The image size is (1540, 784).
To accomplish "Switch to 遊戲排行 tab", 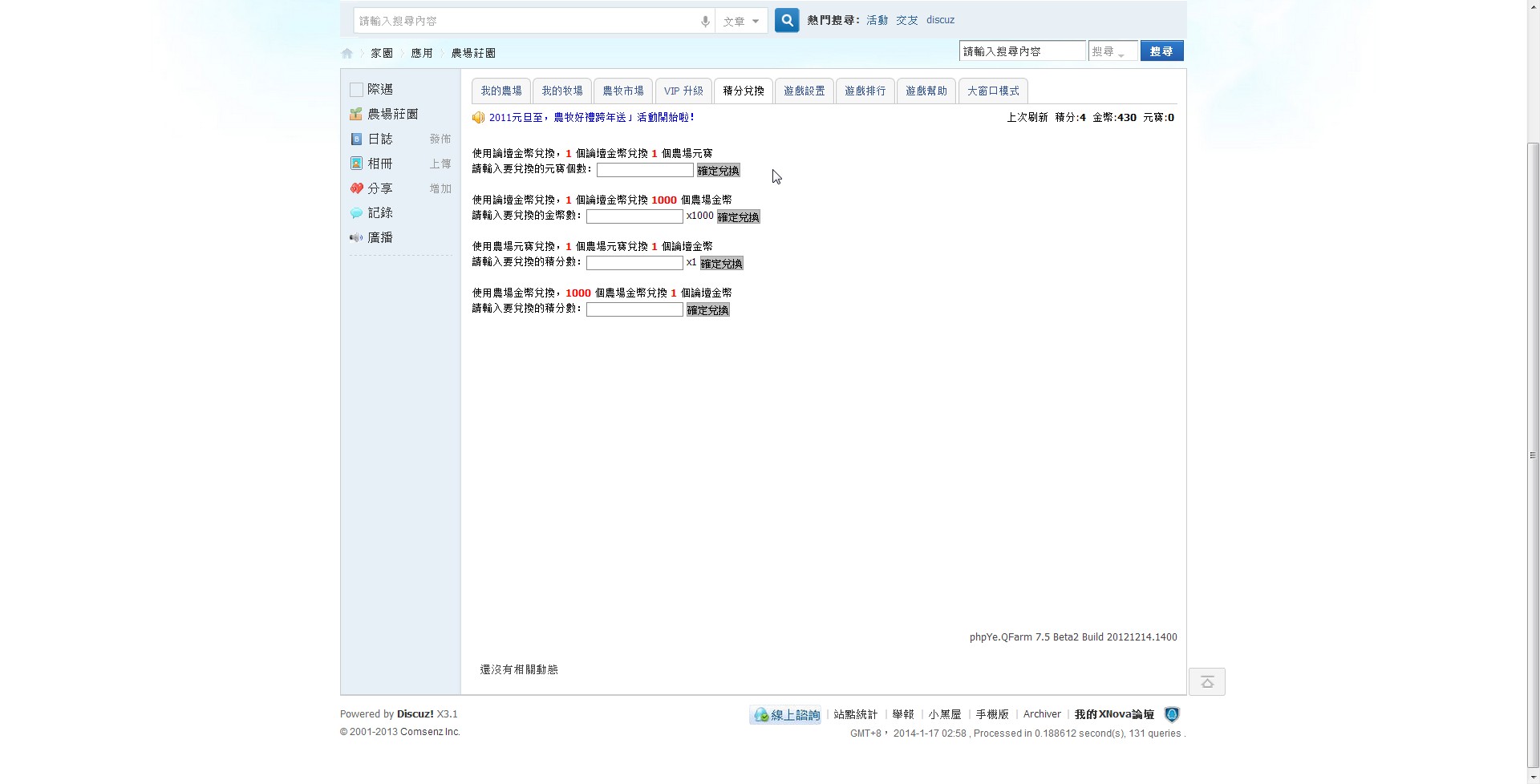I will pos(865,91).
